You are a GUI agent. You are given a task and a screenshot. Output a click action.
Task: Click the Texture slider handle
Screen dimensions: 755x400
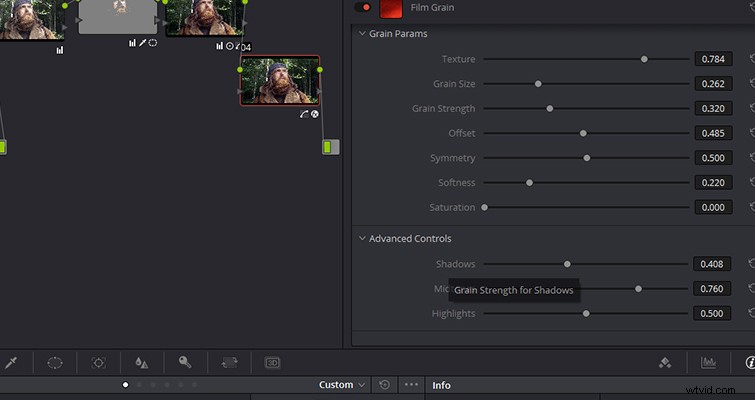click(644, 59)
